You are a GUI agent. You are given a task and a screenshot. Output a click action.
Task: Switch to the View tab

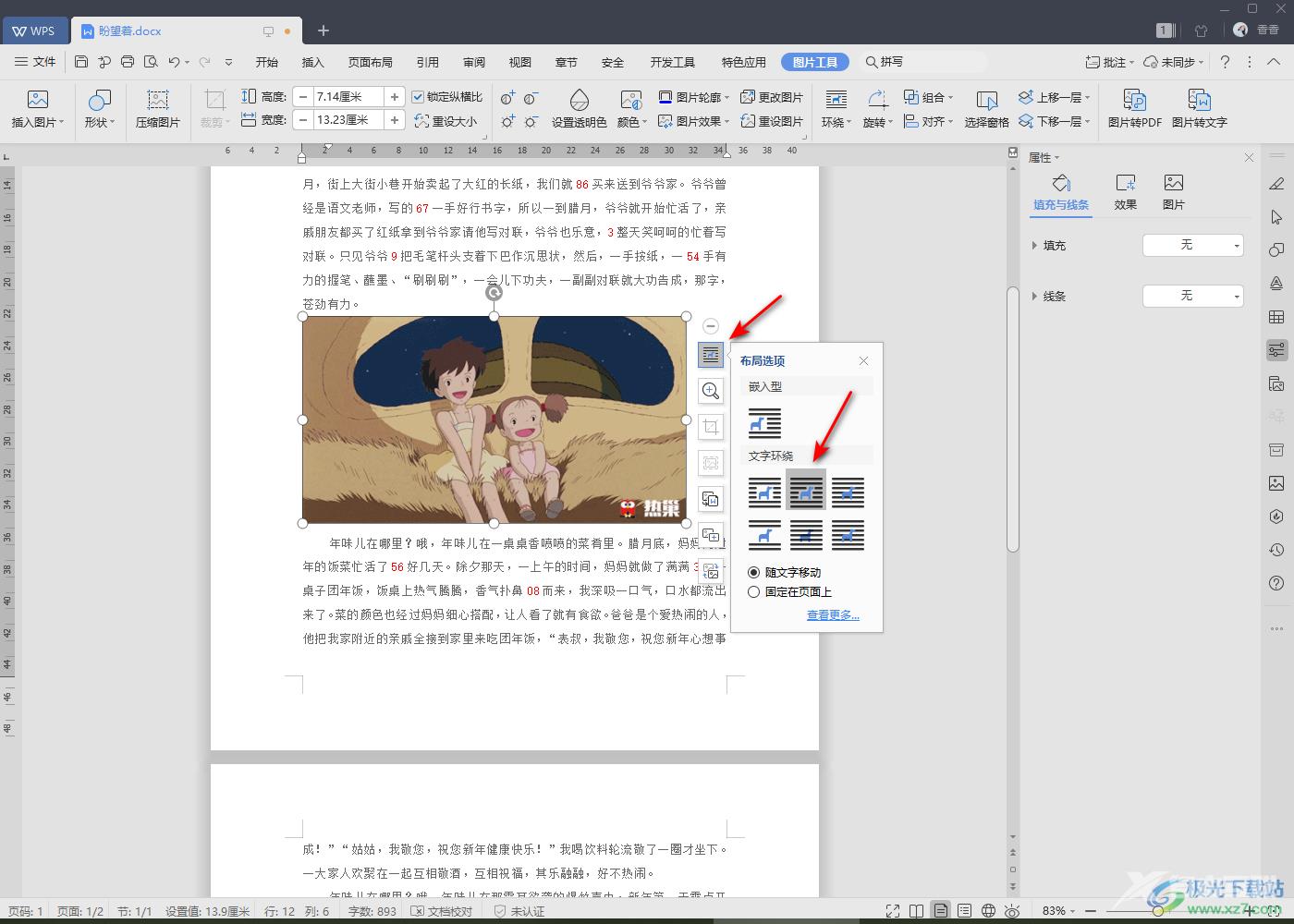520,62
